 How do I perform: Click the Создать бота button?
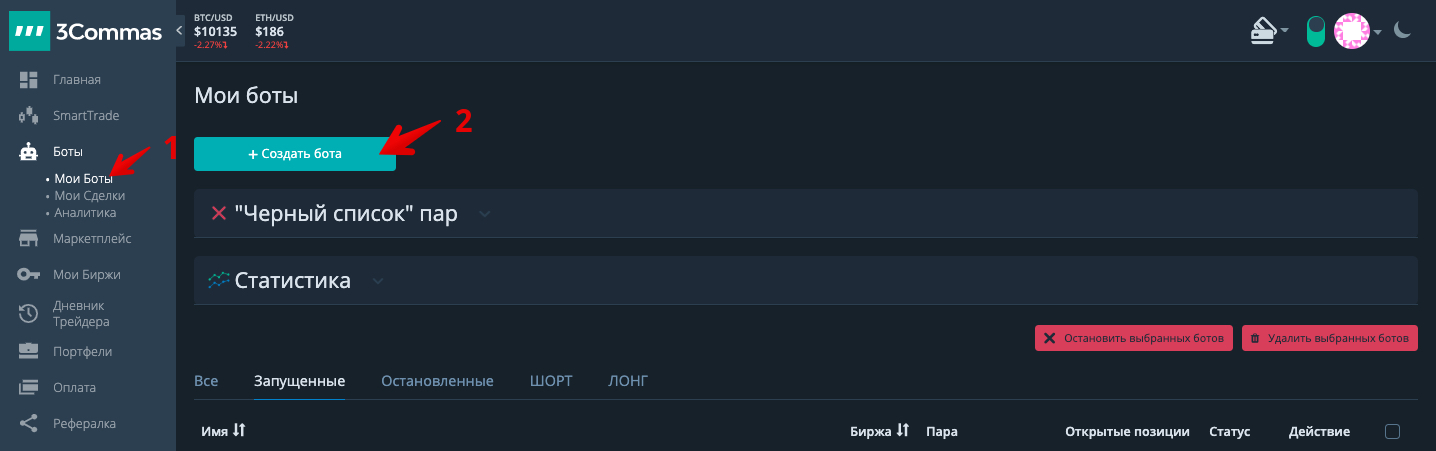[x=295, y=154]
